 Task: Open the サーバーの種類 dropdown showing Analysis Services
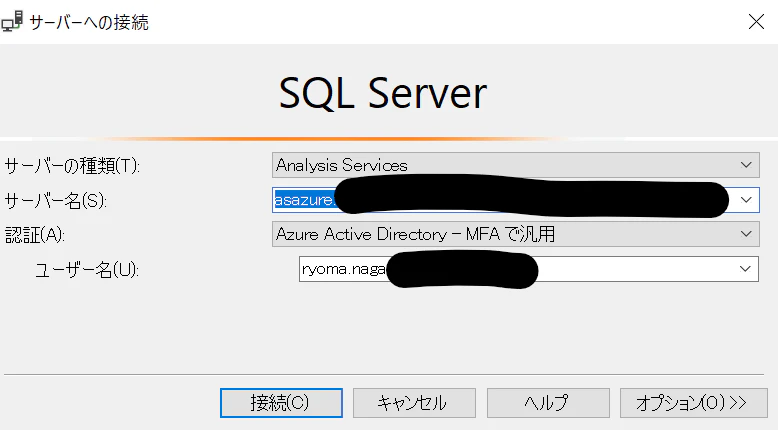click(x=516, y=165)
